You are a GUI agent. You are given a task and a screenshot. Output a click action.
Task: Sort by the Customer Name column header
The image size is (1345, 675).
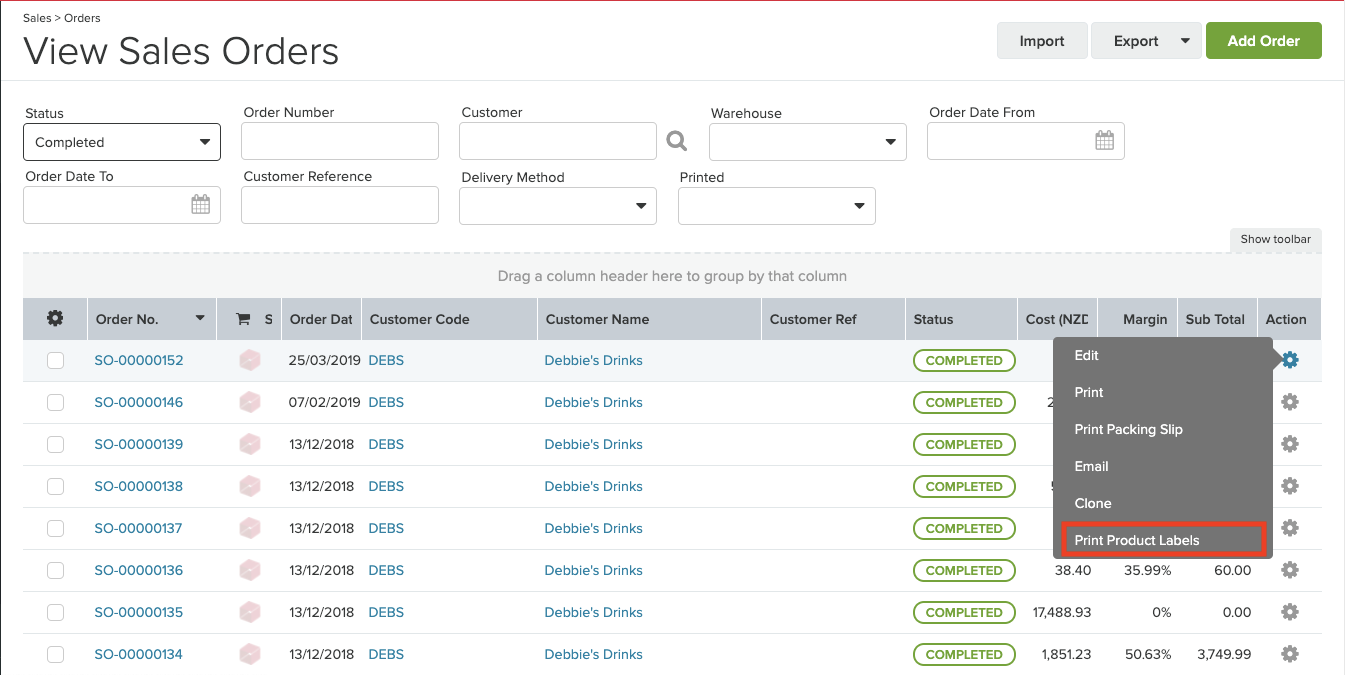coord(597,319)
